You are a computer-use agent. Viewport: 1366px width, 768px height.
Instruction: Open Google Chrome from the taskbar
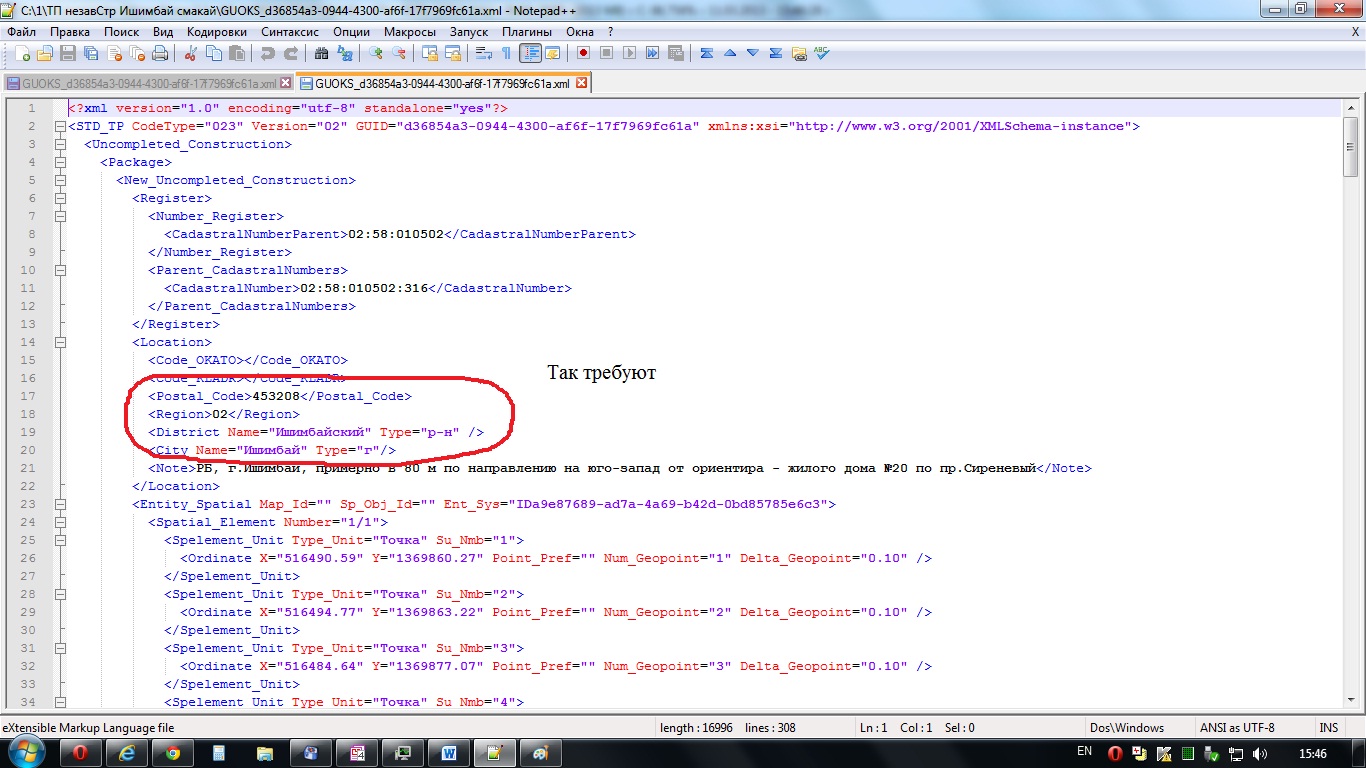172,753
